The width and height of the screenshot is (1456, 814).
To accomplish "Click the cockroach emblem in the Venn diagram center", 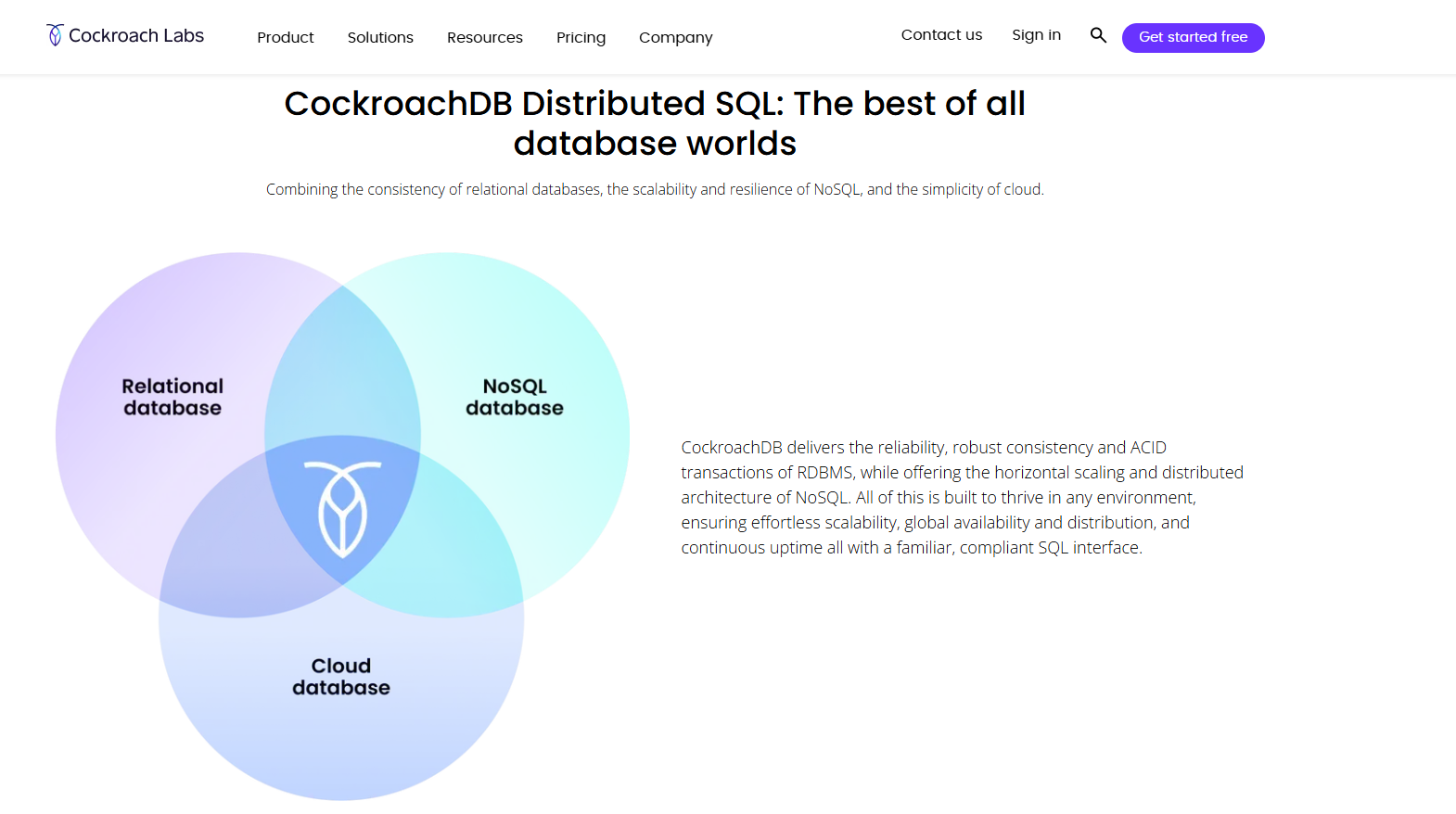I will (342, 509).
